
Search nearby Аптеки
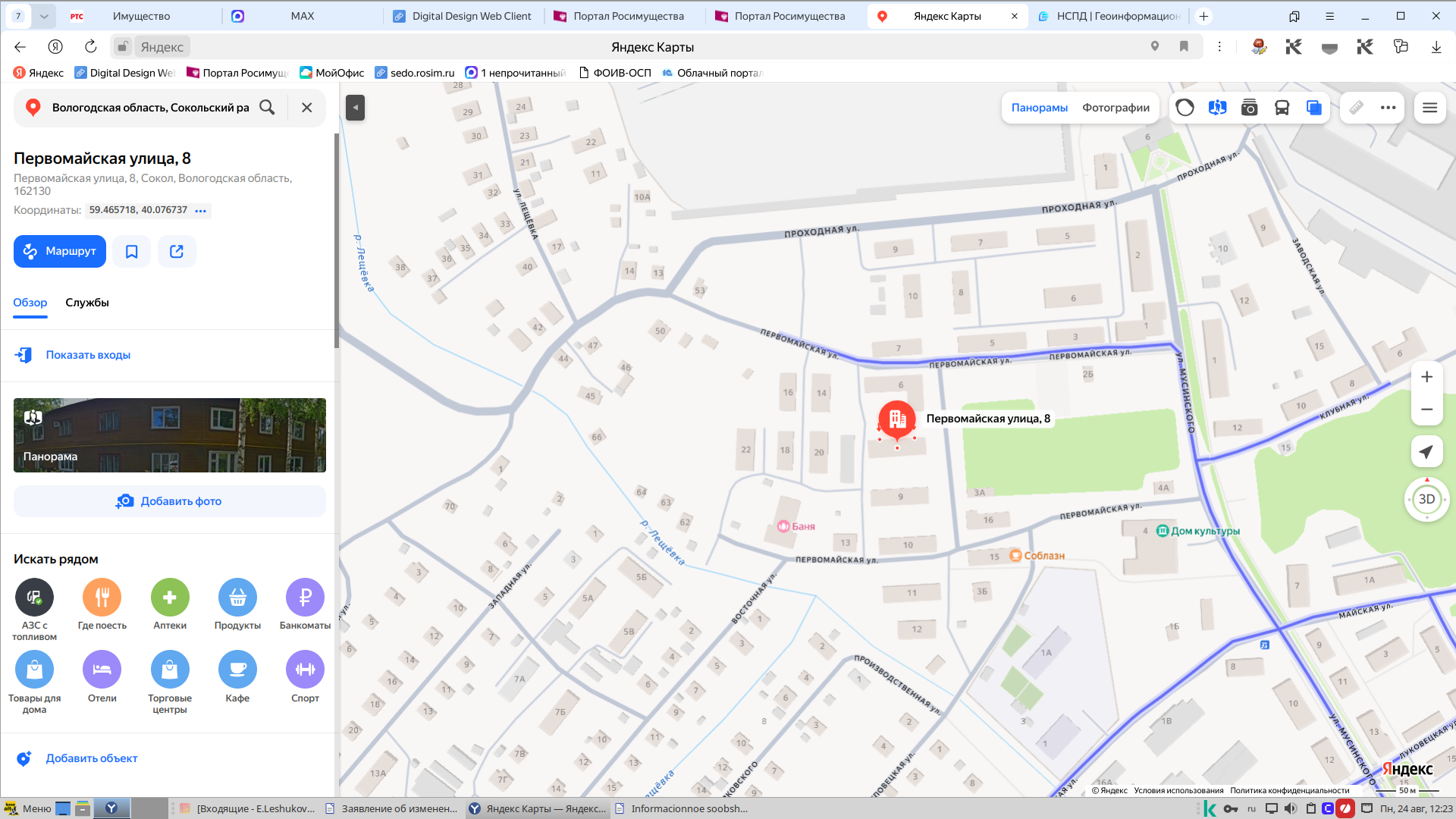coord(170,604)
